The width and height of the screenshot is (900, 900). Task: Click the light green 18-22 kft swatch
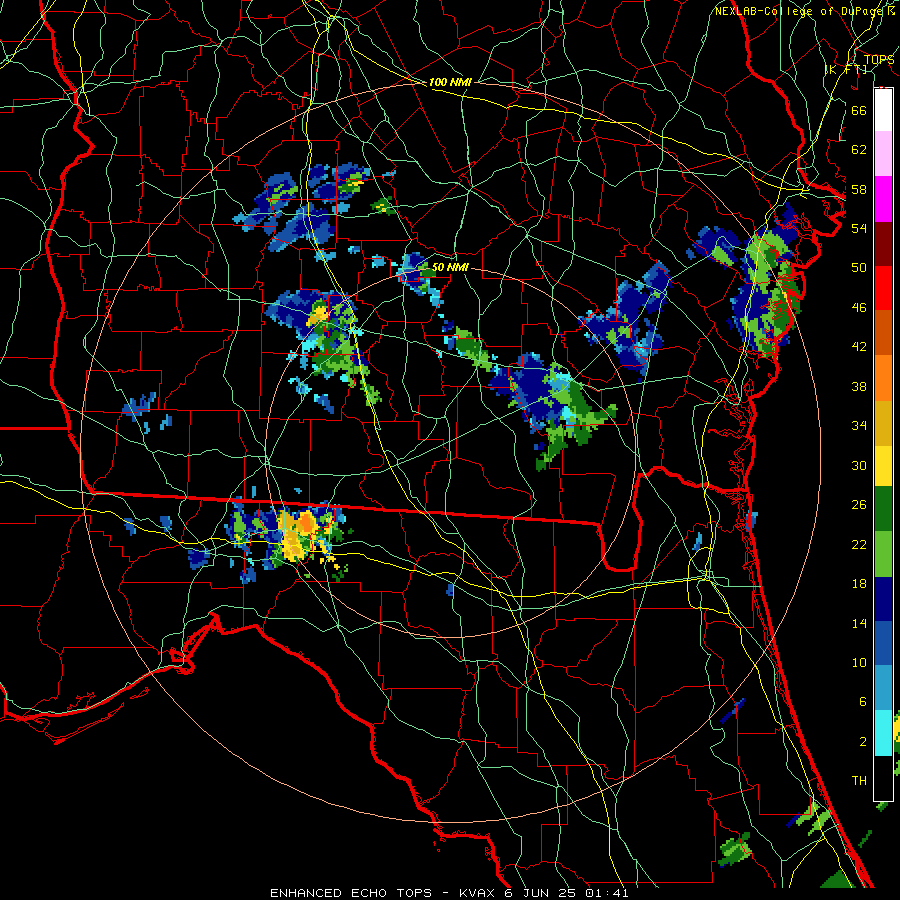pyautogui.click(x=883, y=553)
